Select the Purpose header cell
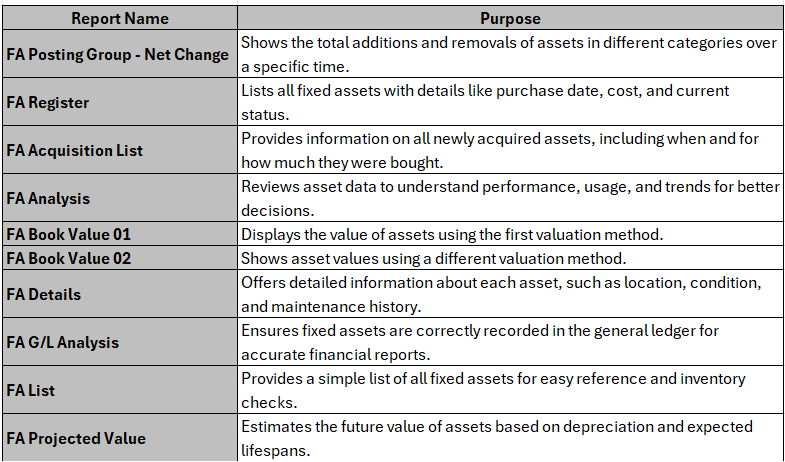Image resolution: width=785 pixels, height=462 pixels. tap(510, 19)
